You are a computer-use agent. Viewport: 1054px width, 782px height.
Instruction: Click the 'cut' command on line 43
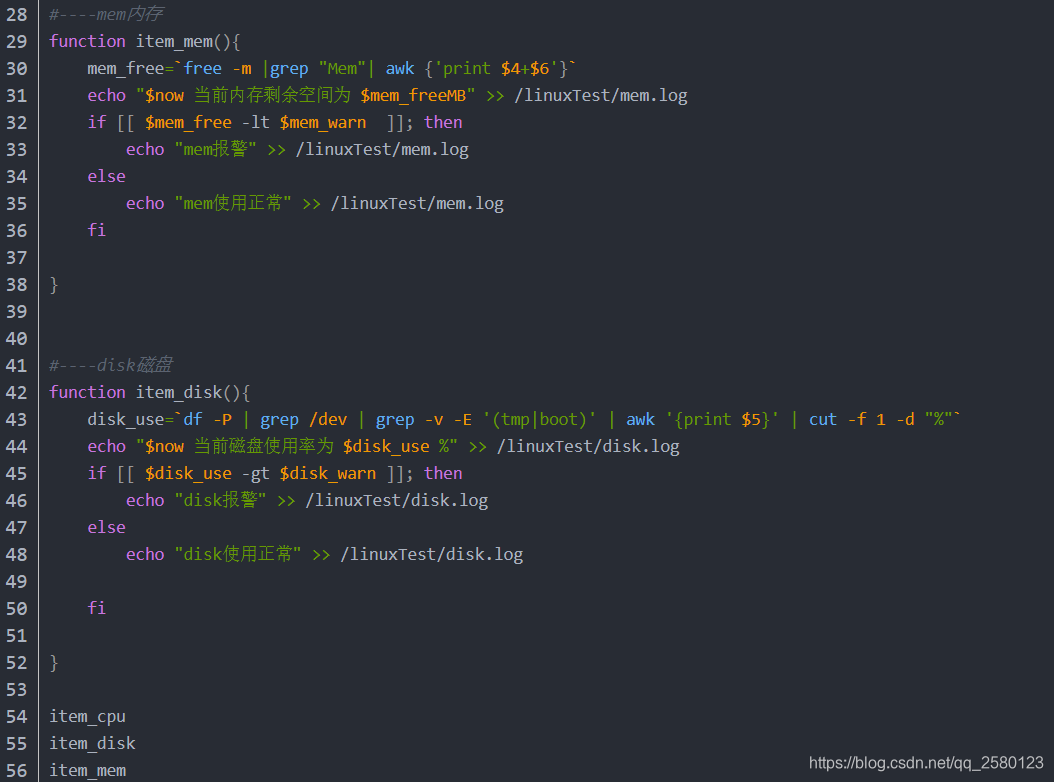(823, 420)
